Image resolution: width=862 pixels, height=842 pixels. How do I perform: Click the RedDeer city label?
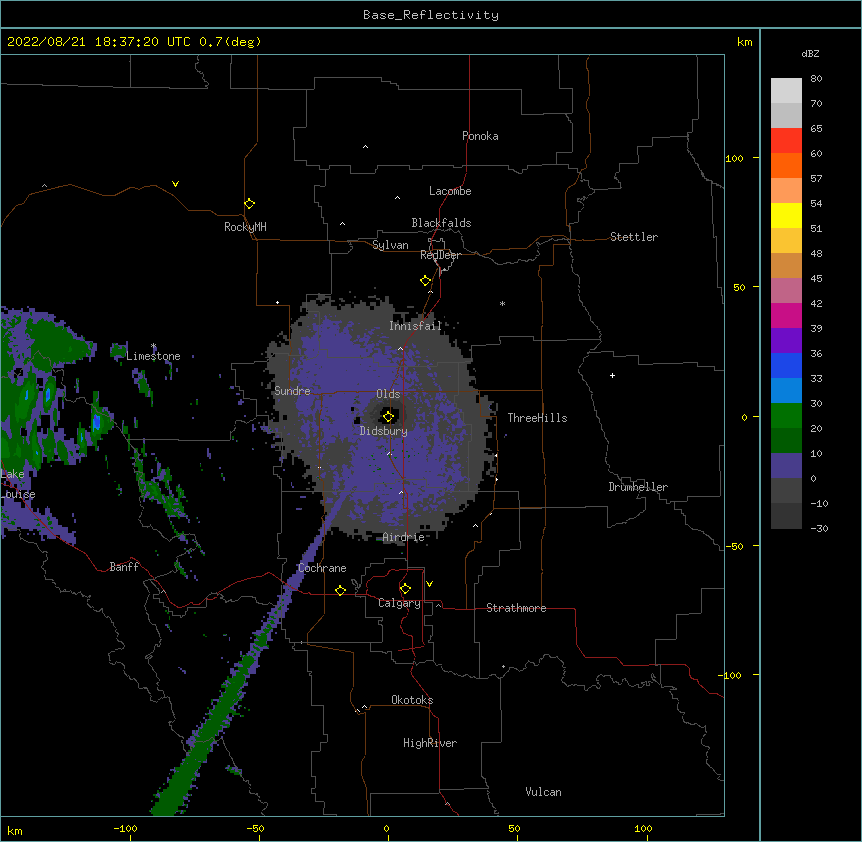point(440,255)
